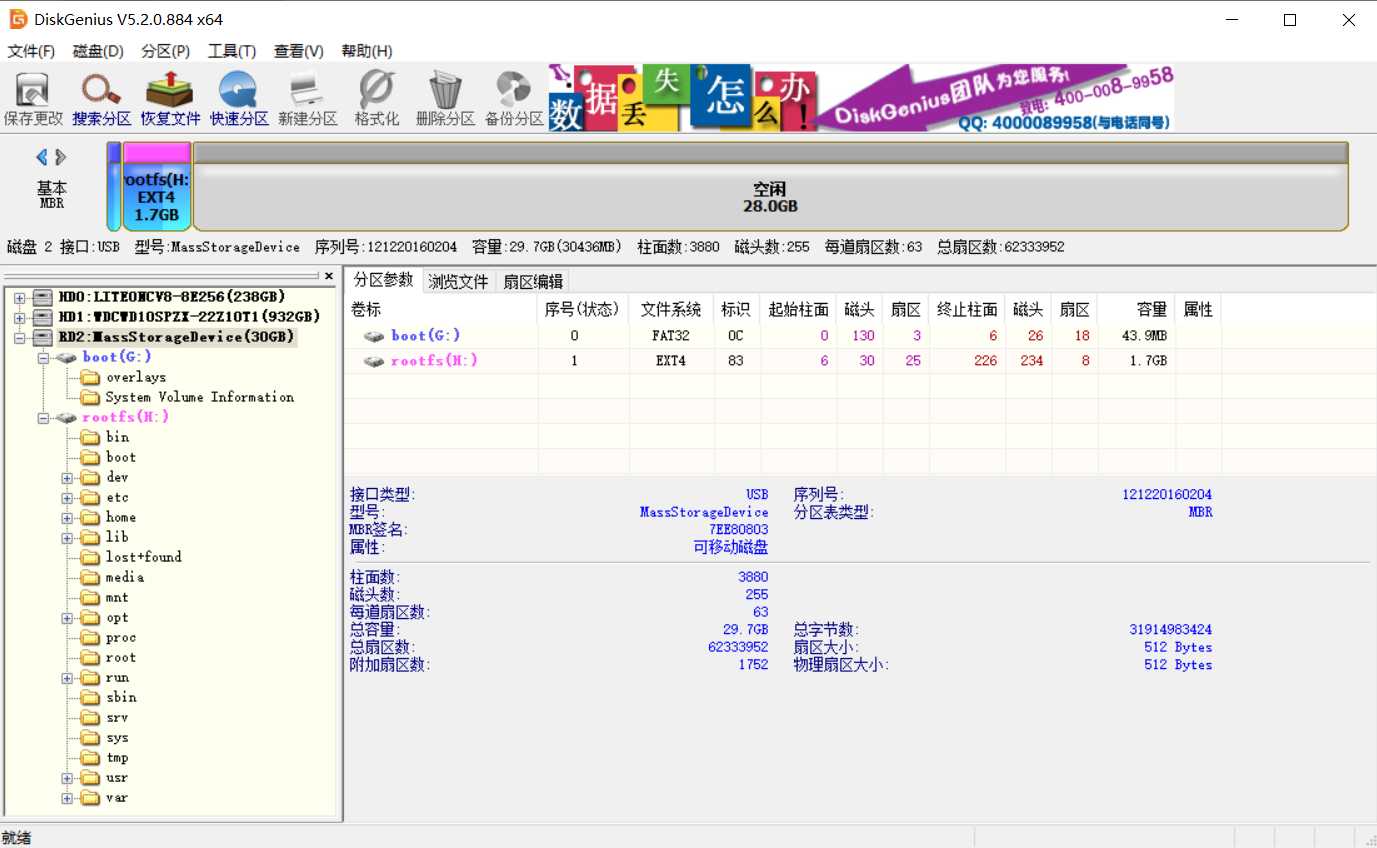Screen dimensions: 1377x848
Task: Open the Recover Files (恢复文件) tool
Action: (x=170, y=99)
